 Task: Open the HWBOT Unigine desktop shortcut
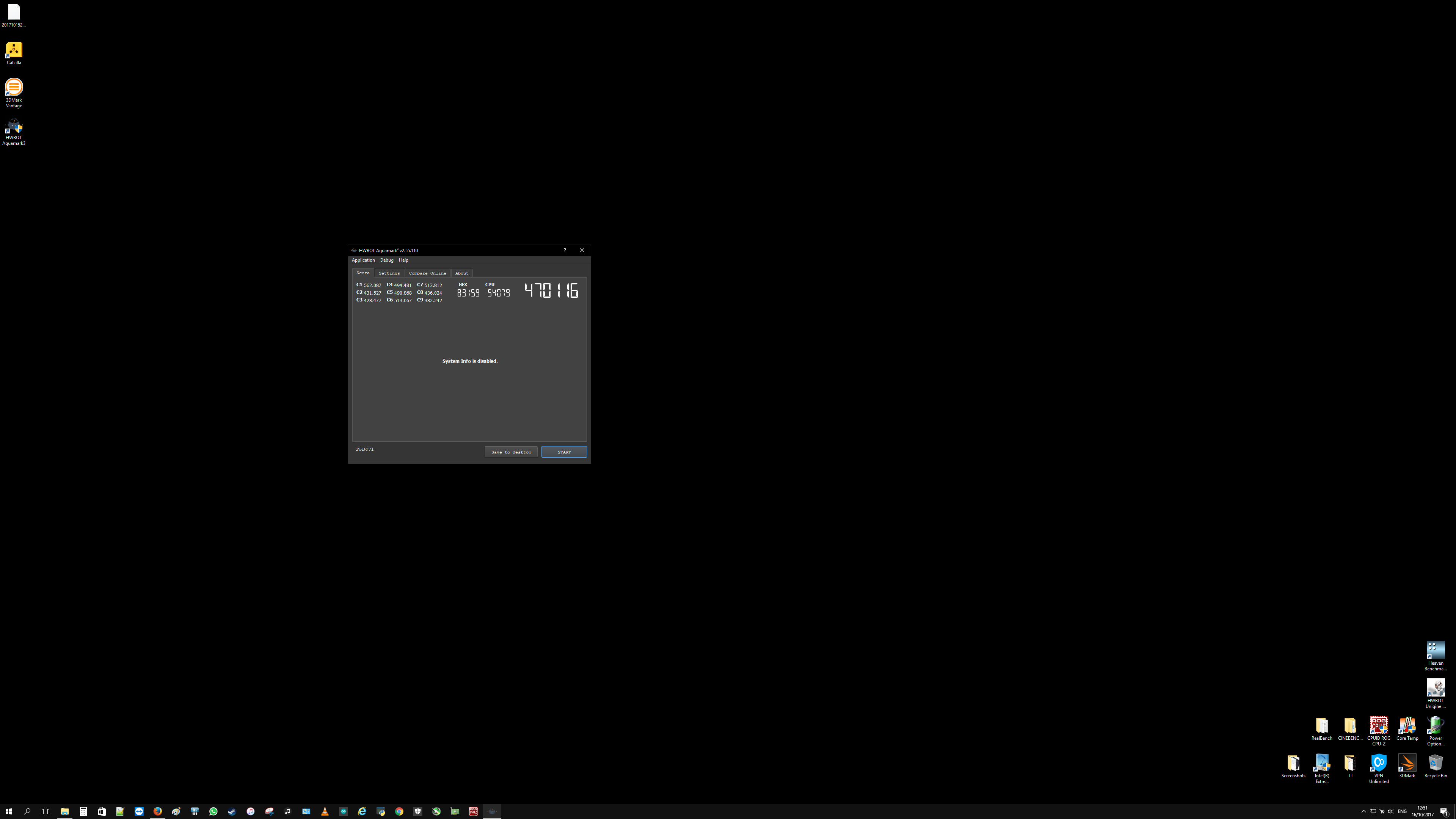point(1435,693)
